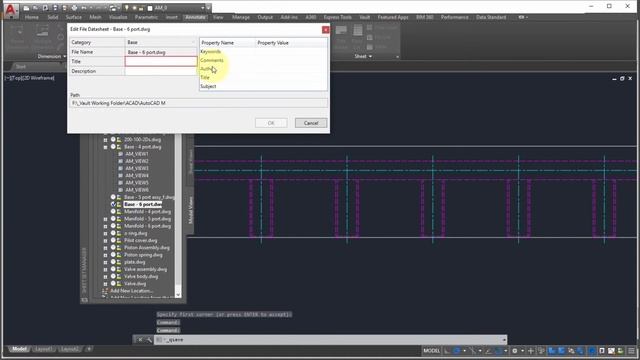This screenshot has width=640, height=360.
Task: Select the Title row in property list
Action: point(263,77)
